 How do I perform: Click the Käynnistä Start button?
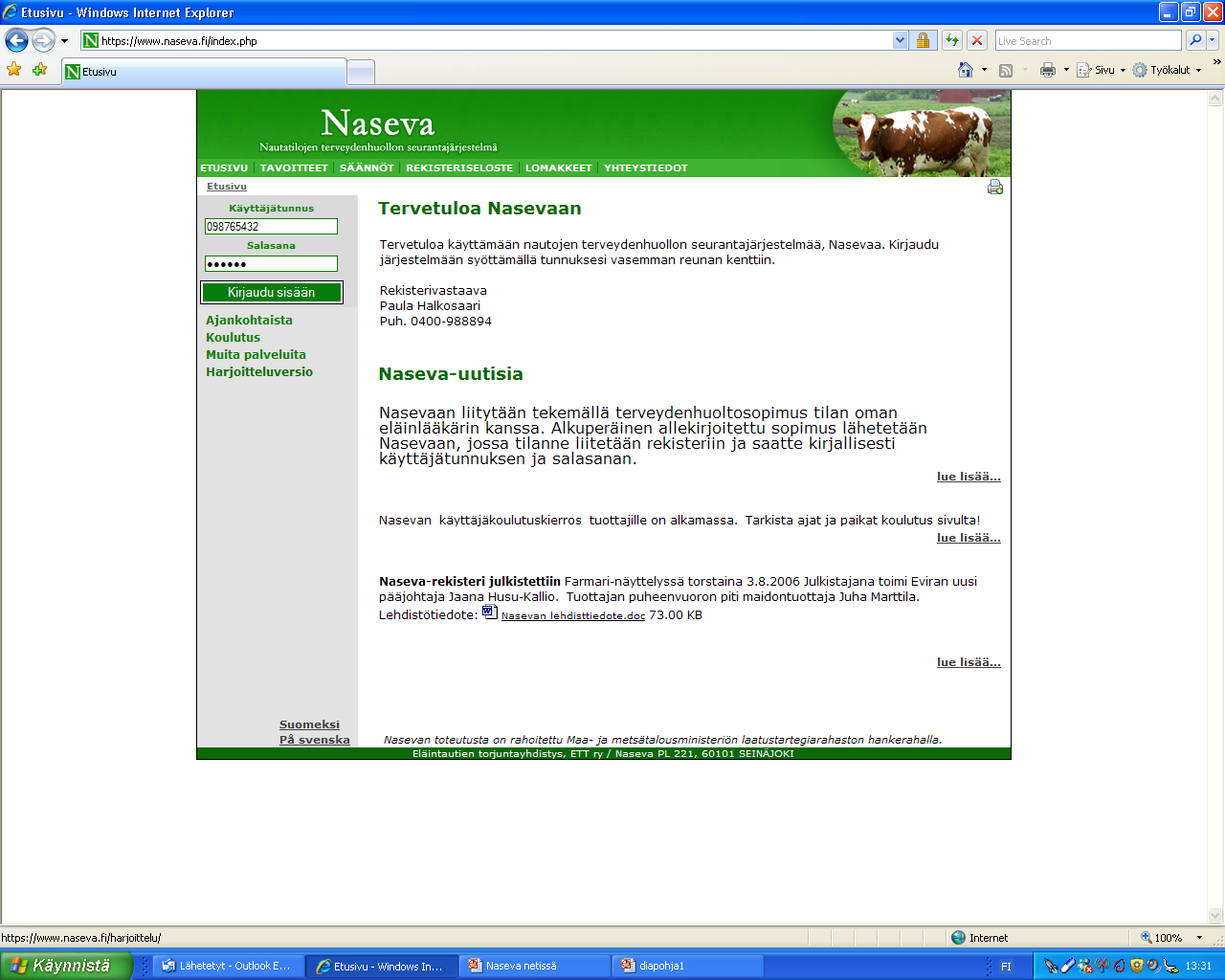[66, 966]
